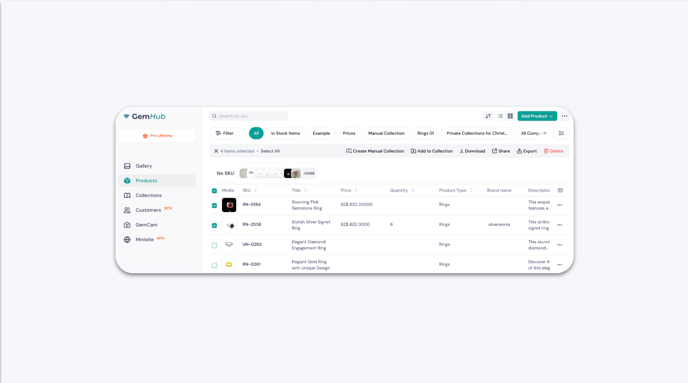Open the more options menu beside Add Product

coord(564,116)
